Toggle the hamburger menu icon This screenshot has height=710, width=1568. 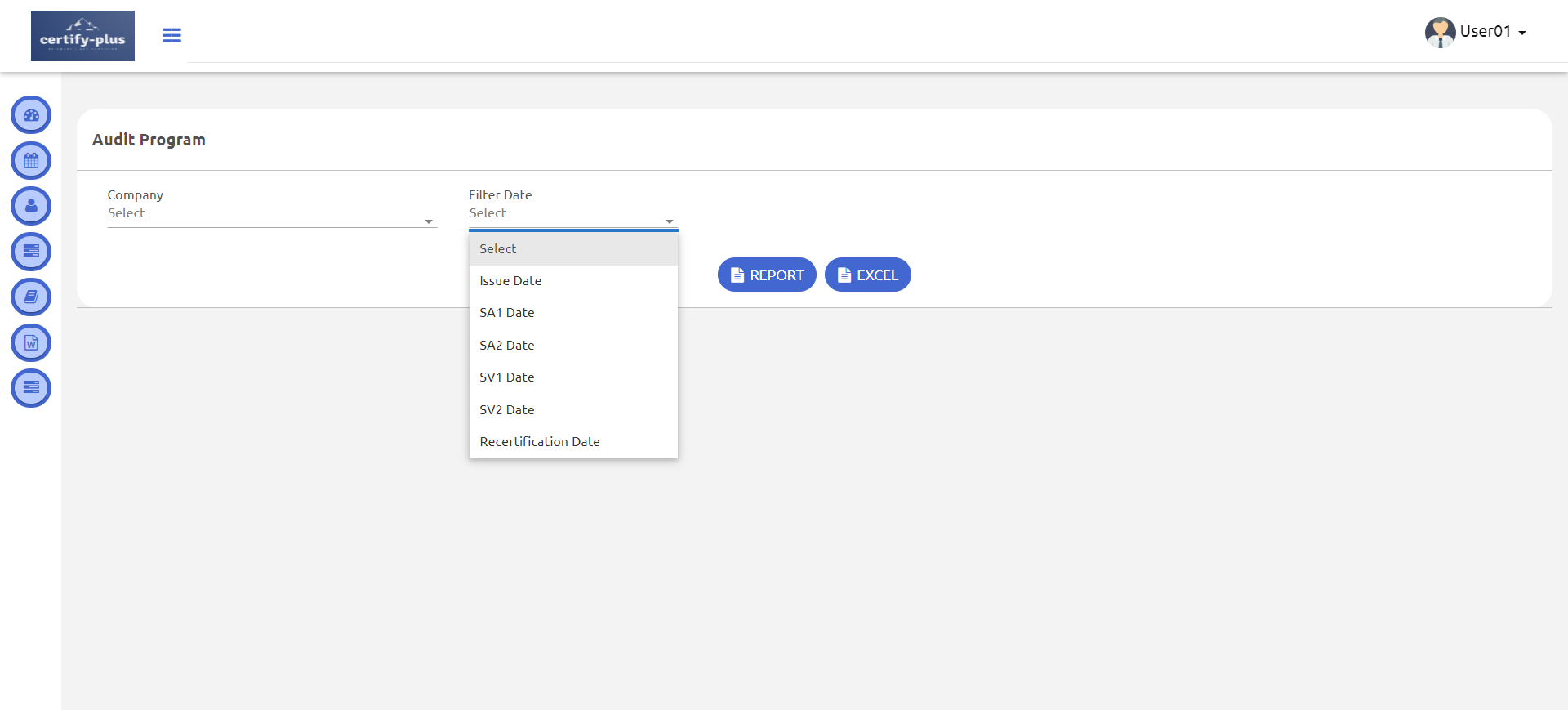[x=171, y=35]
